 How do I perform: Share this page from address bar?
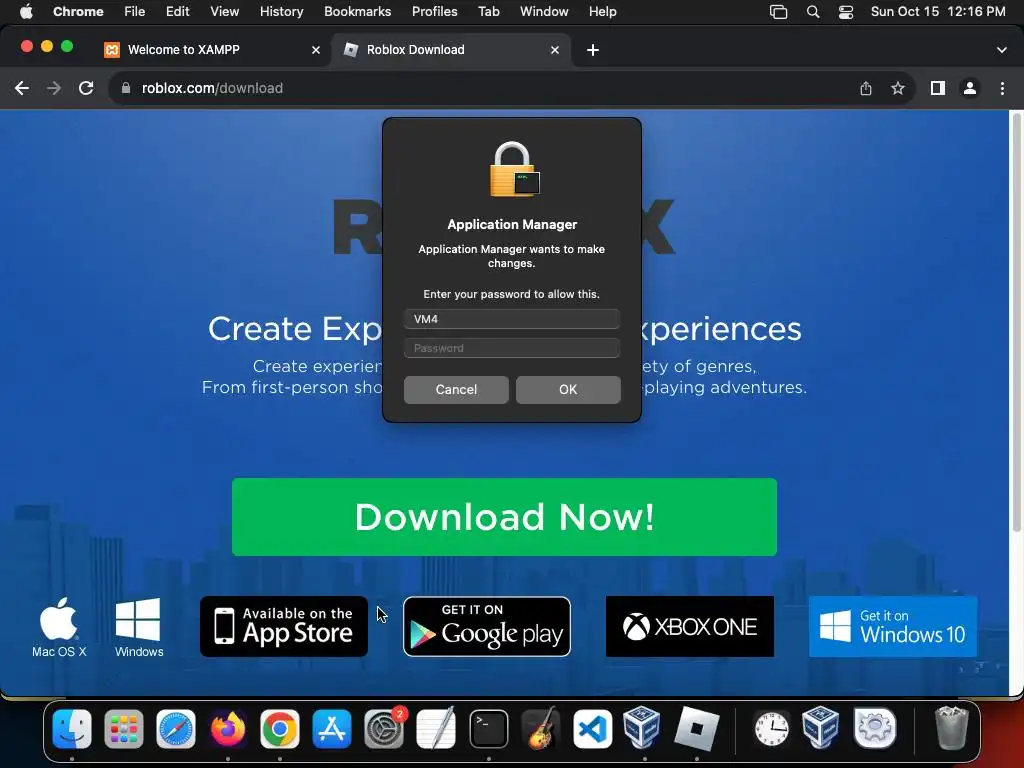pyautogui.click(x=866, y=88)
